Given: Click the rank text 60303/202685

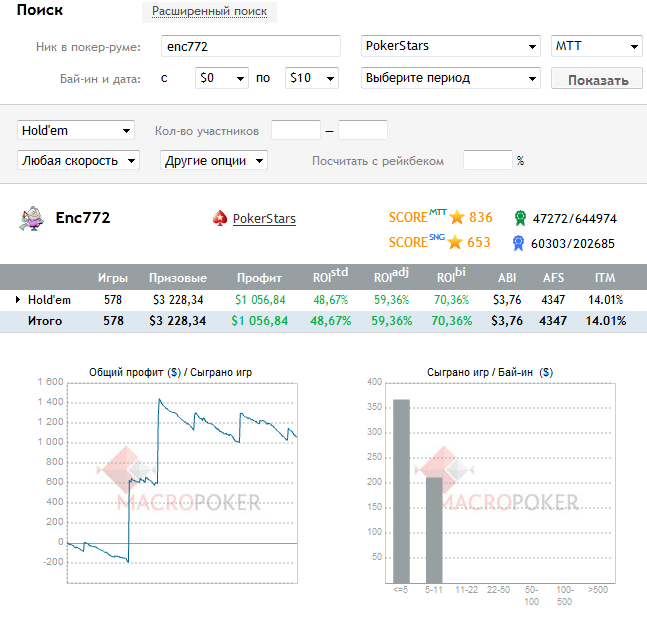Looking at the screenshot, I should tap(573, 244).
